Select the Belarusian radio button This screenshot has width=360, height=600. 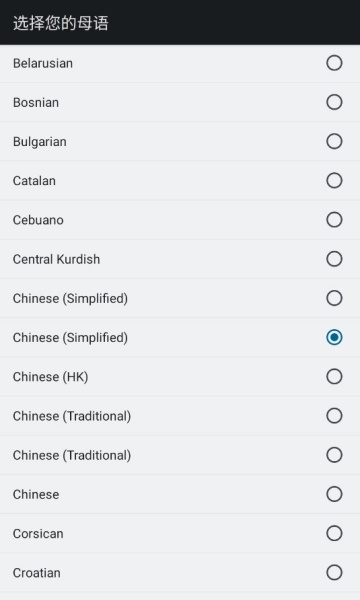tap(334, 63)
